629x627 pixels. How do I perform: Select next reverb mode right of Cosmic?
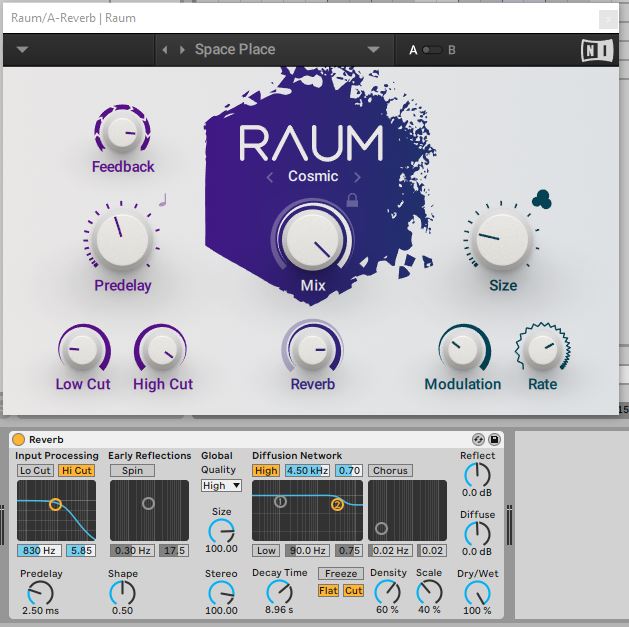coord(357,177)
